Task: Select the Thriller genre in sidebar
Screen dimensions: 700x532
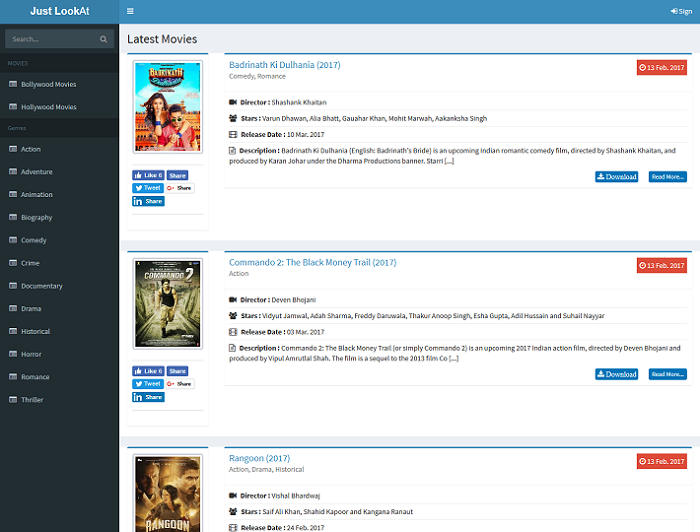Action: (x=32, y=400)
